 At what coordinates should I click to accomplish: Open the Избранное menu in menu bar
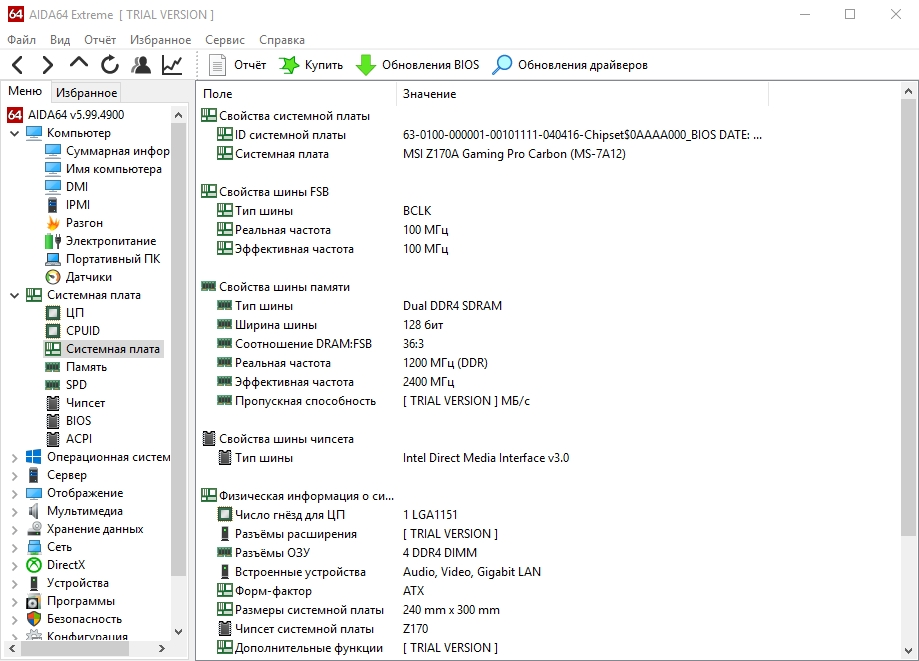click(161, 40)
